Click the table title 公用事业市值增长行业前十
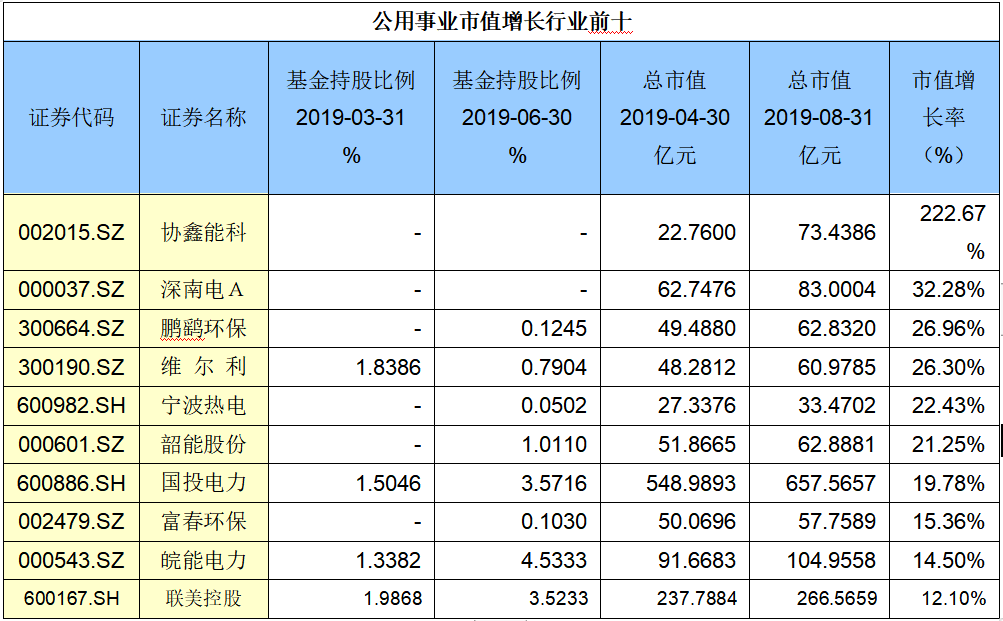 click(502, 22)
